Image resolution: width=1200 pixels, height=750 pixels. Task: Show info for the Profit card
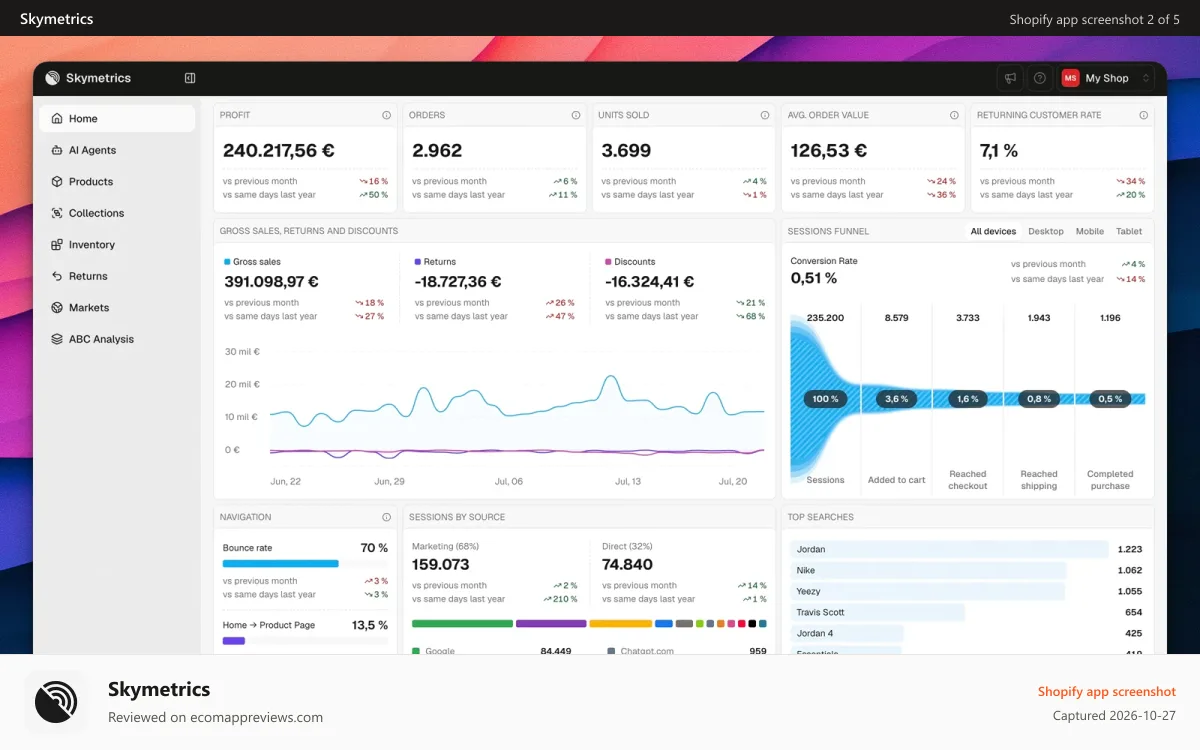tap(386, 115)
